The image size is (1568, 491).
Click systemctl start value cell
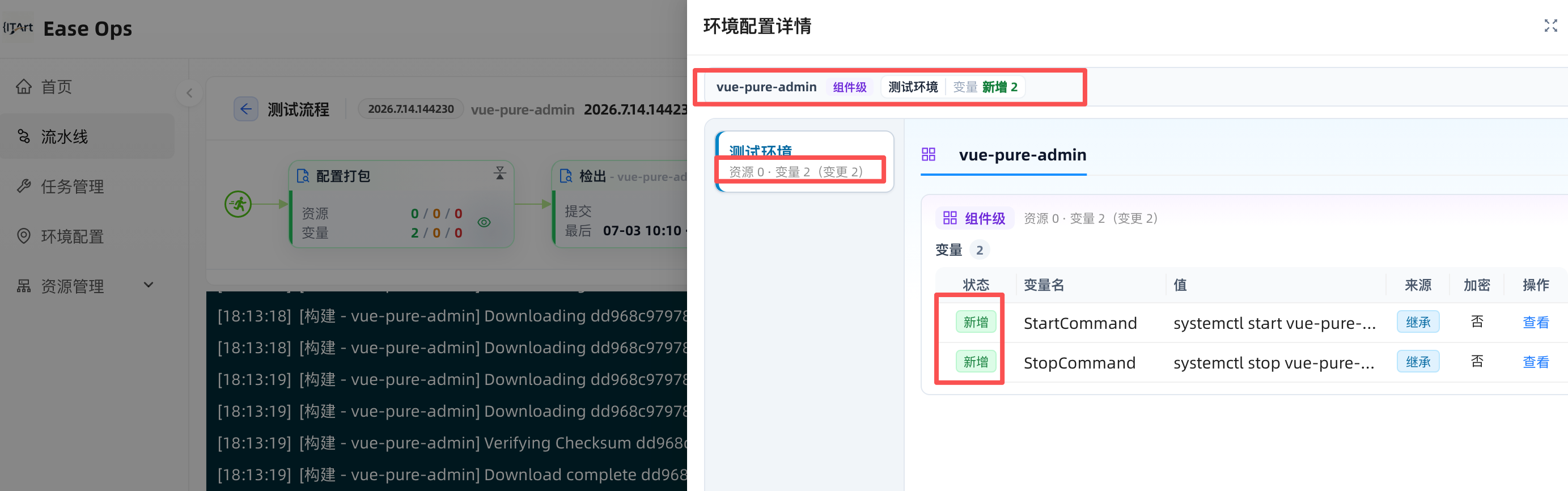[x=1274, y=323]
